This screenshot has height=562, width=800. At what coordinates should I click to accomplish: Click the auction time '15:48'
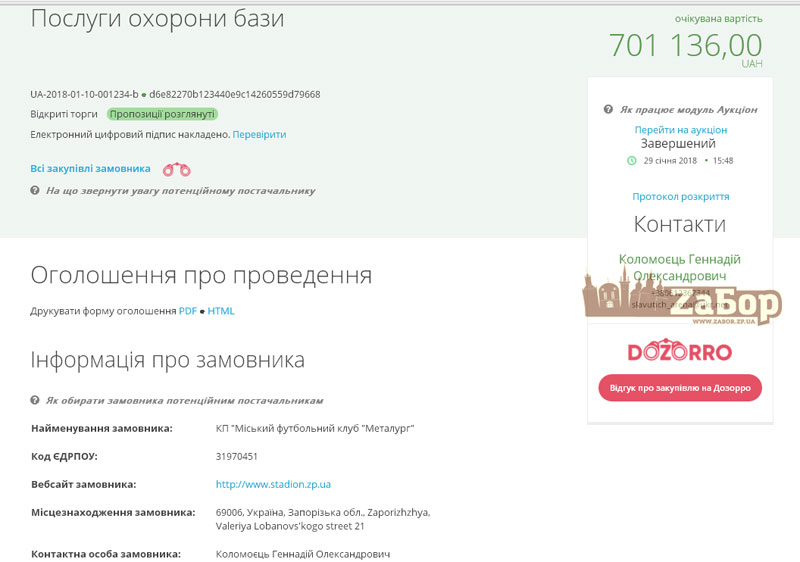(723, 161)
